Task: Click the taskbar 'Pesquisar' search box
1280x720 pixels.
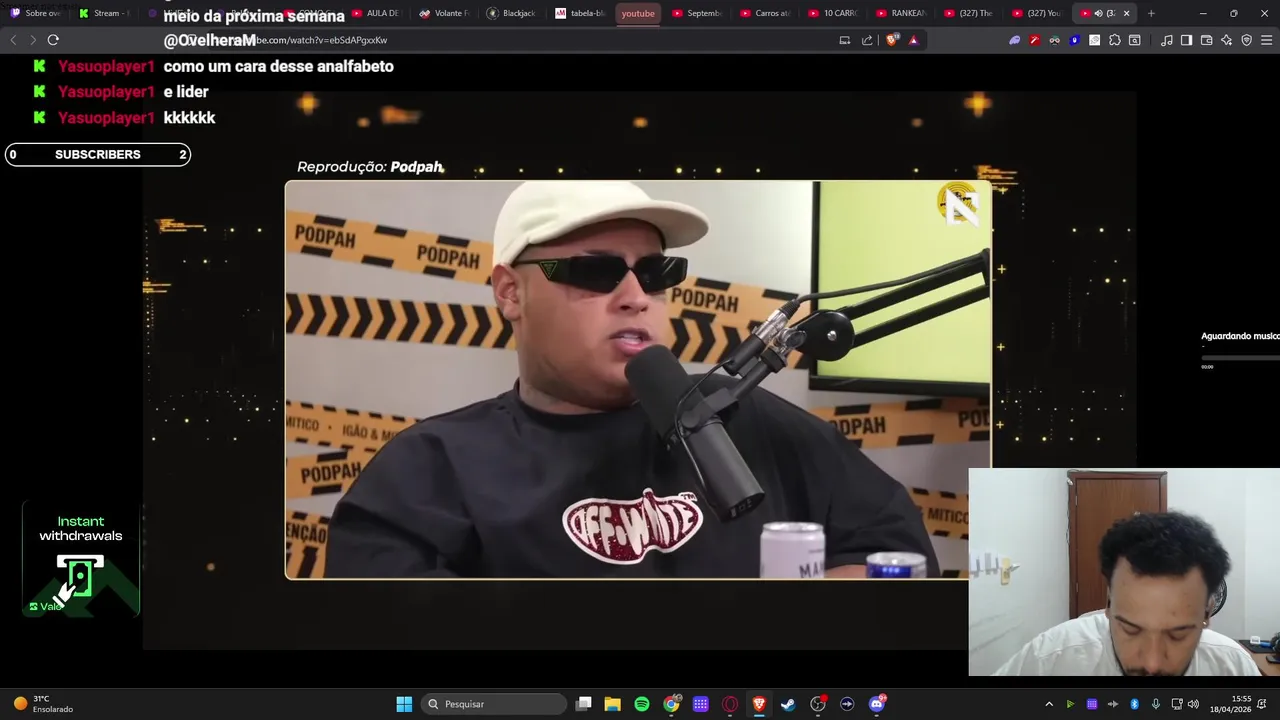Action: point(494,704)
